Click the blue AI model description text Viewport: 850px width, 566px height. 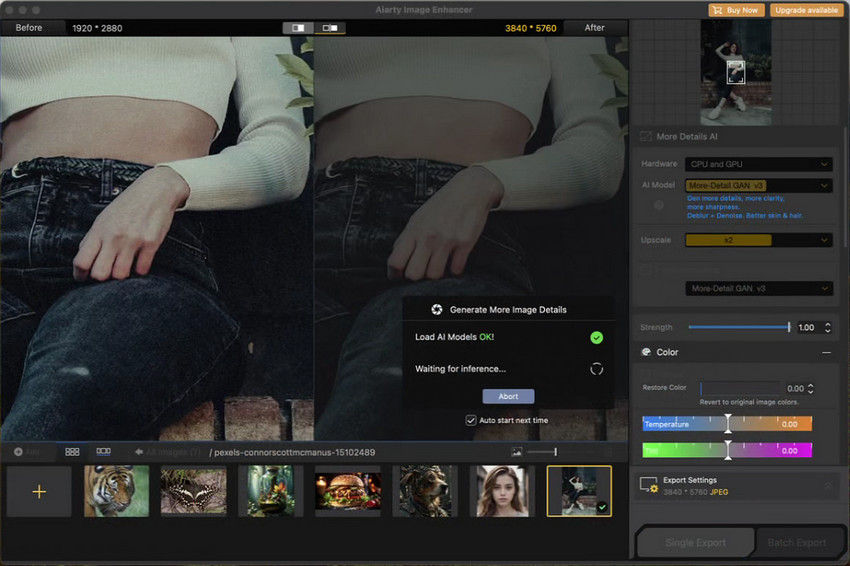point(744,207)
